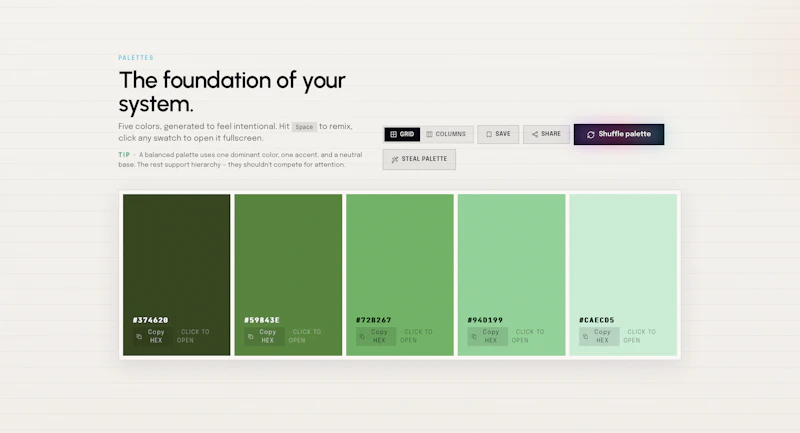Copy HEX for #72B267

click(376, 336)
